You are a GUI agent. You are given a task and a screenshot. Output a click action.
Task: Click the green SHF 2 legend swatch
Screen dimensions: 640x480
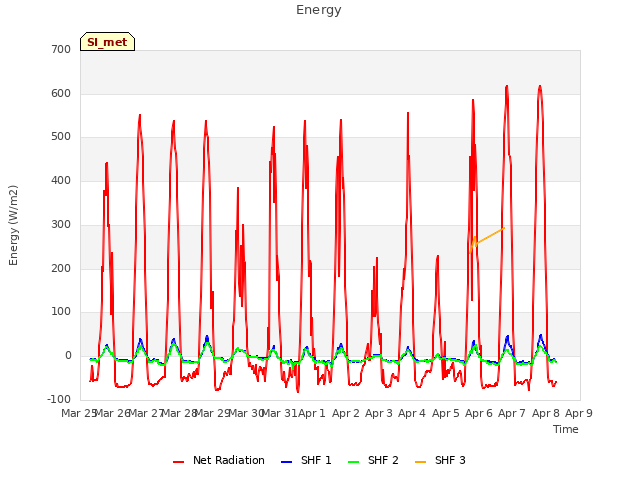tap(353, 462)
